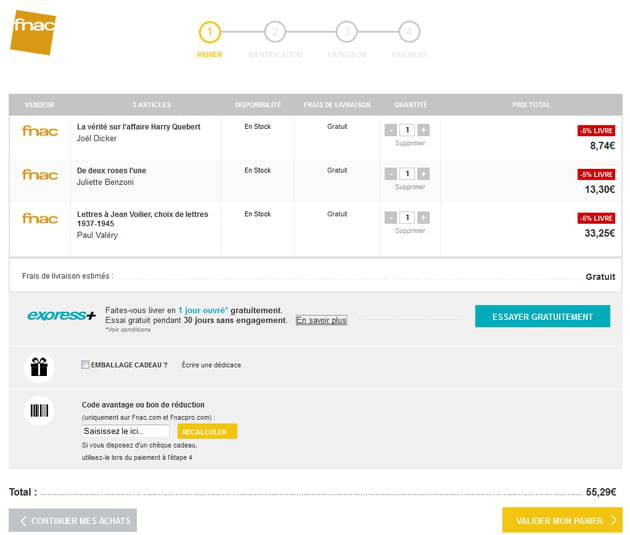
Task: Click Fnac seller logo in Lettres à Jean Voilier row
Action: 40,218
